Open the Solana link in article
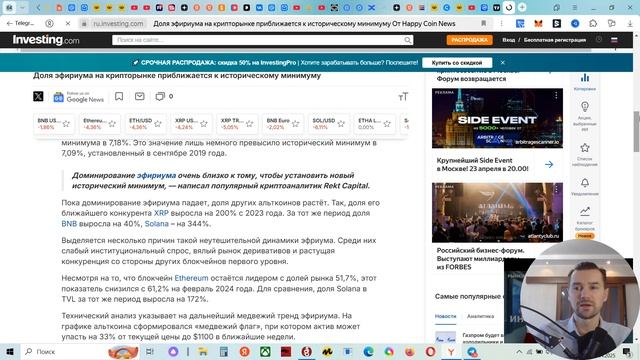The width and height of the screenshot is (640, 360). point(156,224)
